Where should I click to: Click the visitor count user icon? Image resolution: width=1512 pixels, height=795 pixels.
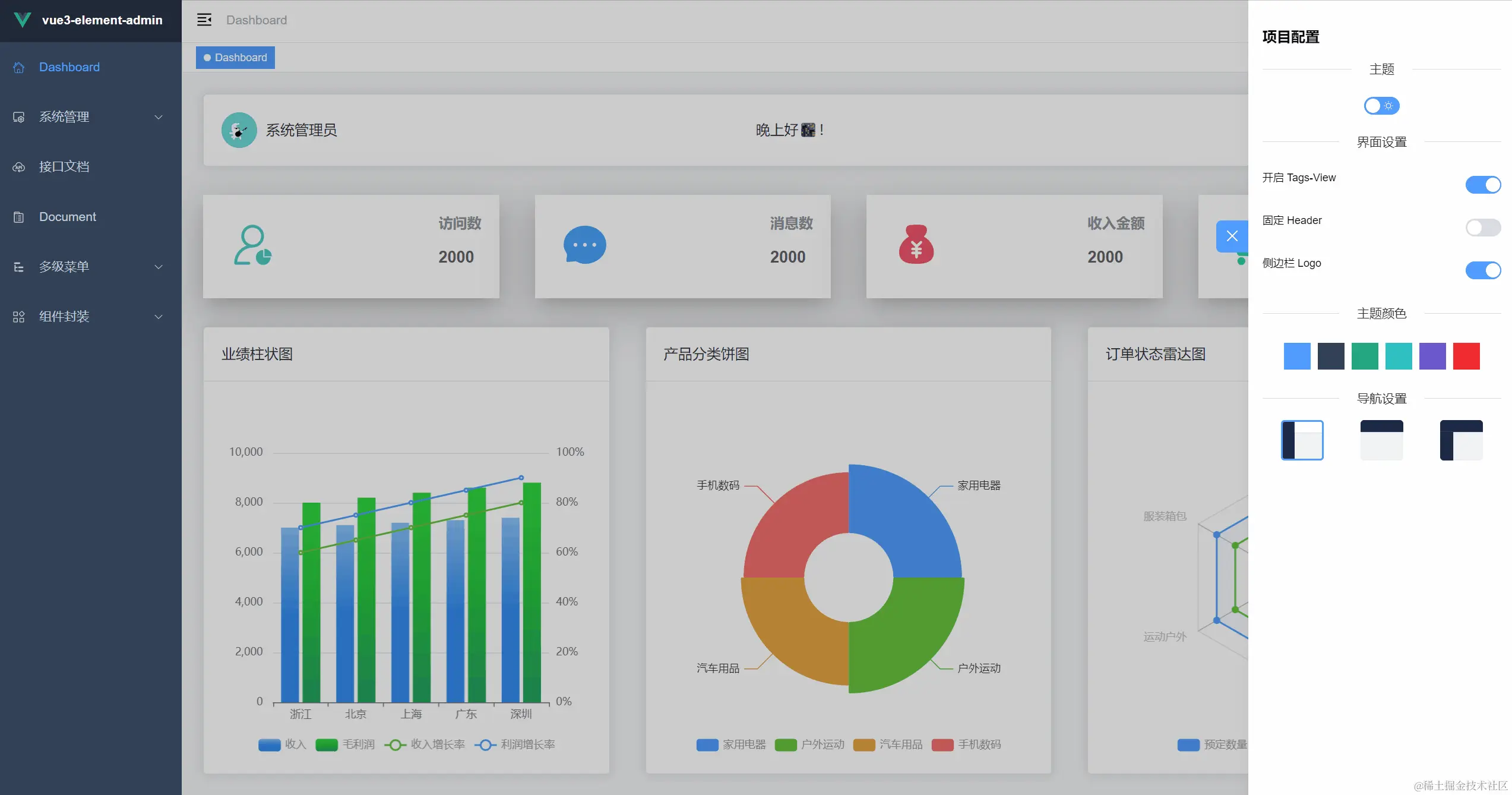(252, 245)
